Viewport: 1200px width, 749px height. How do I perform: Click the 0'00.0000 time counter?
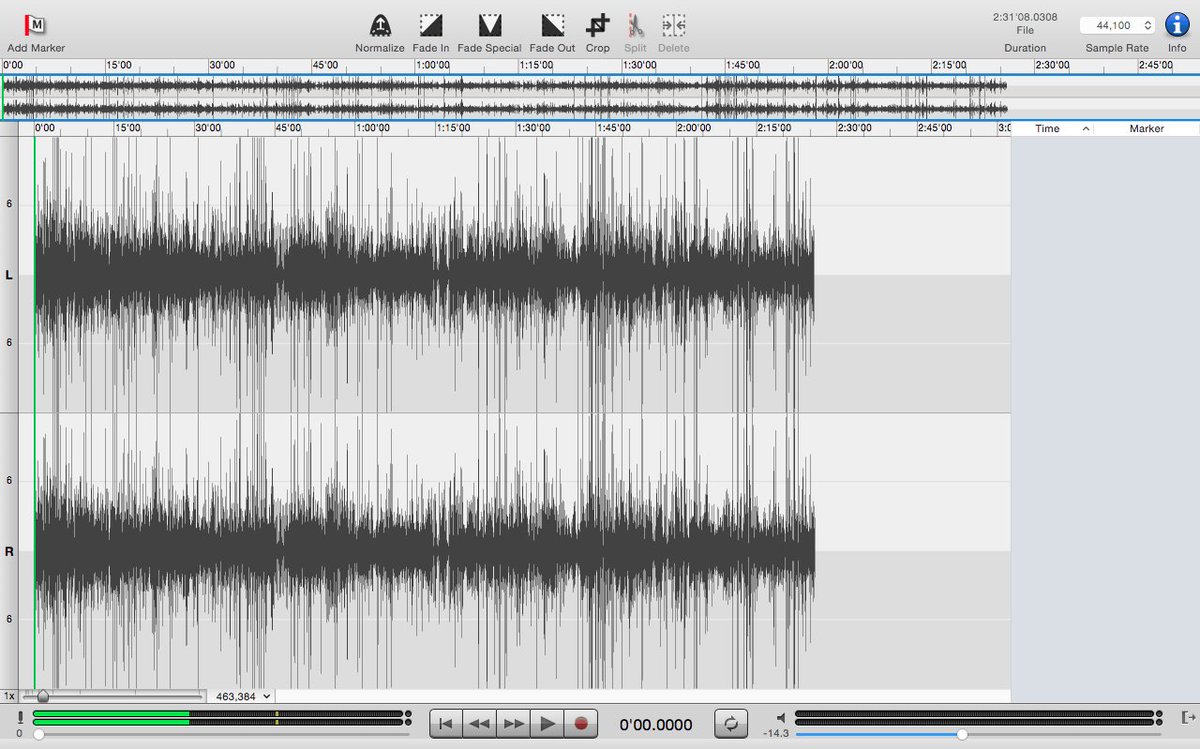[656, 724]
